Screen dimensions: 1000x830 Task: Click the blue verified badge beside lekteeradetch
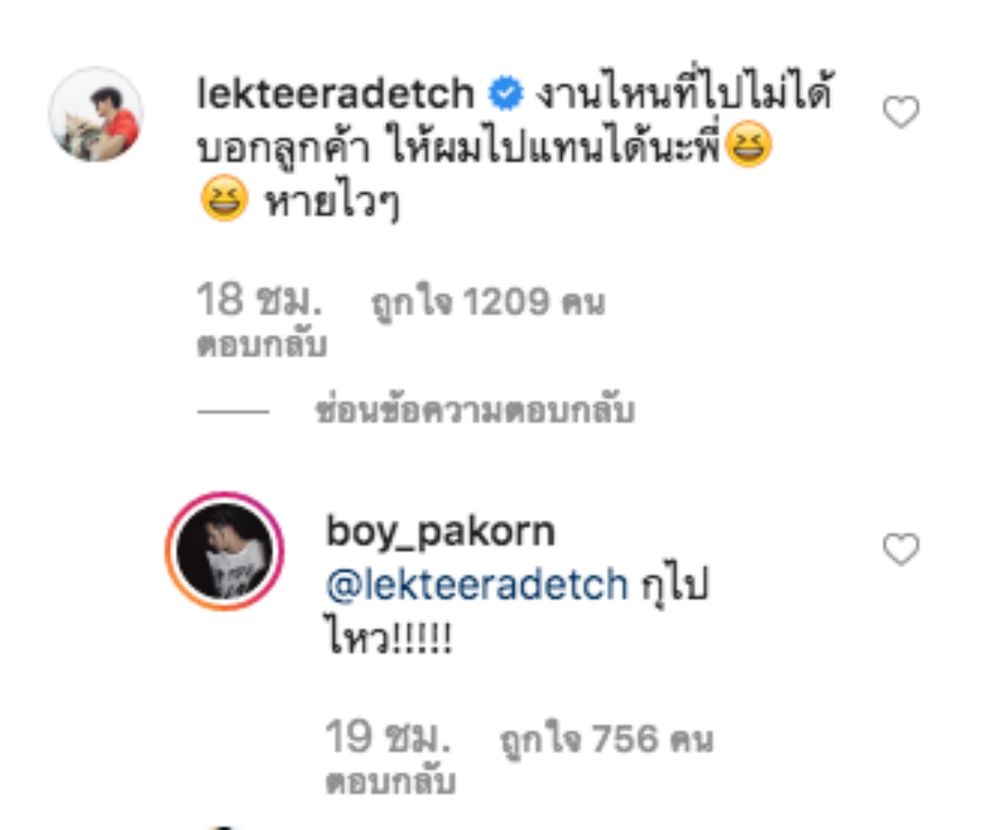coord(506,93)
